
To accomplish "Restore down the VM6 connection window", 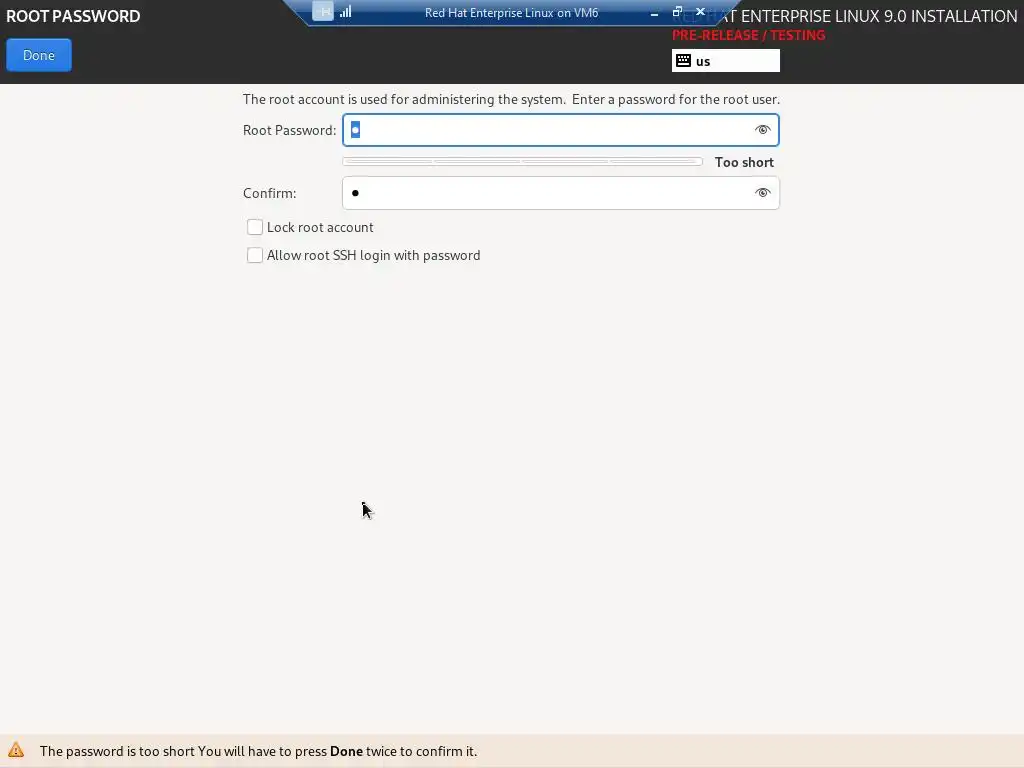I will pos(677,11).
